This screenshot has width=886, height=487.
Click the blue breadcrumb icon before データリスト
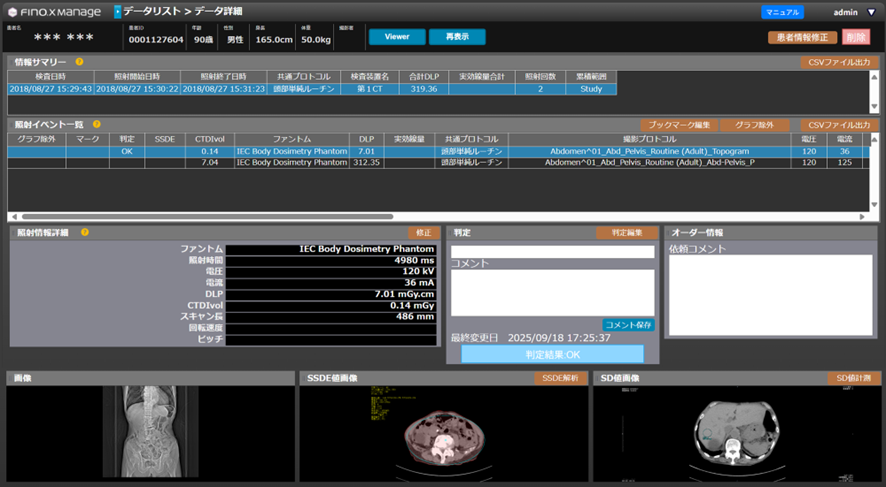pos(117,12)
